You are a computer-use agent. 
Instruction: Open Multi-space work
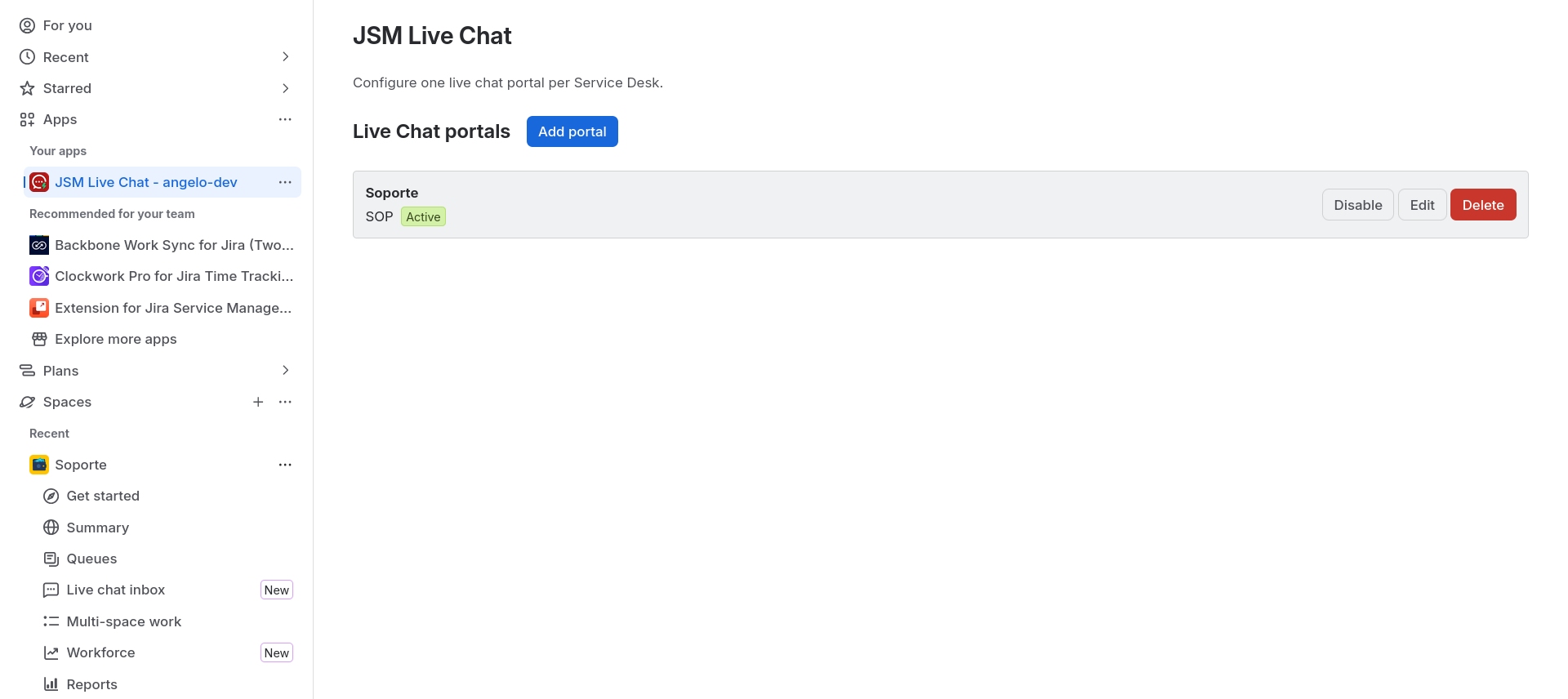124,621
